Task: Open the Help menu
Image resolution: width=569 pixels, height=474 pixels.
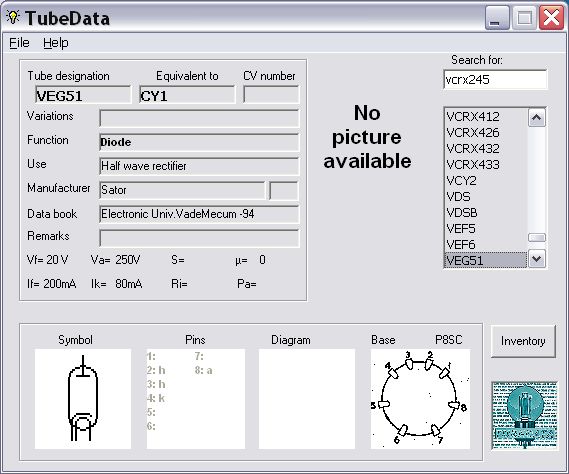Action: [x=56, y=43]
